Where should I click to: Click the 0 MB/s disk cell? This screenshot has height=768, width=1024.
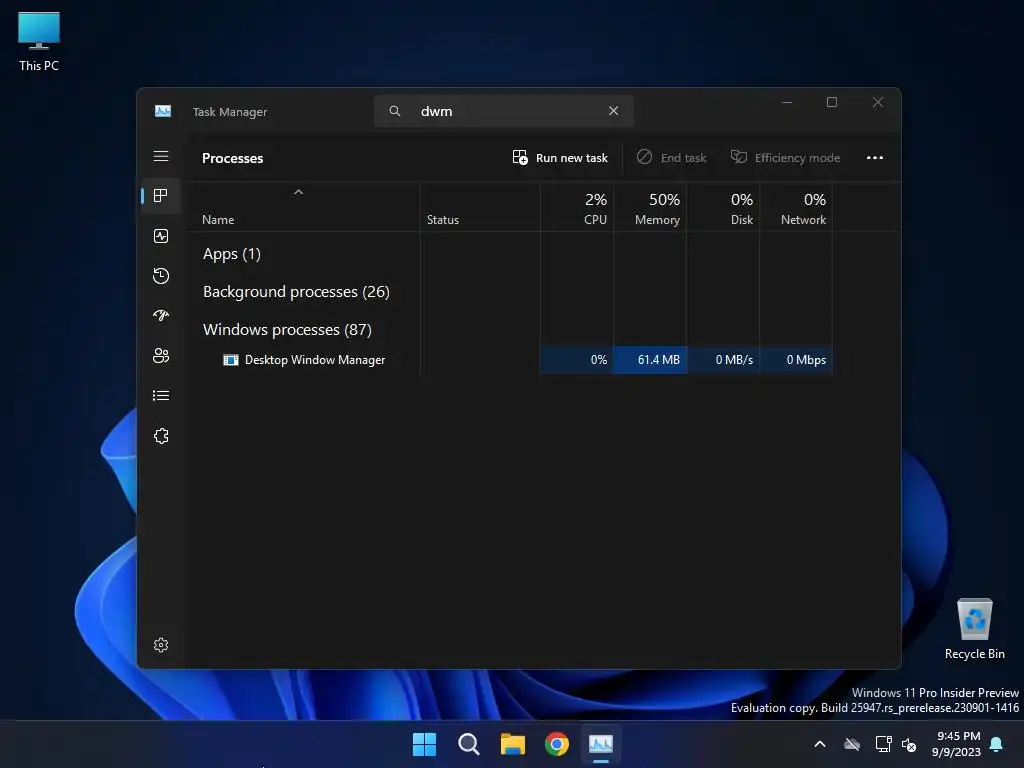pyautogui.click(x=723, y=360)
